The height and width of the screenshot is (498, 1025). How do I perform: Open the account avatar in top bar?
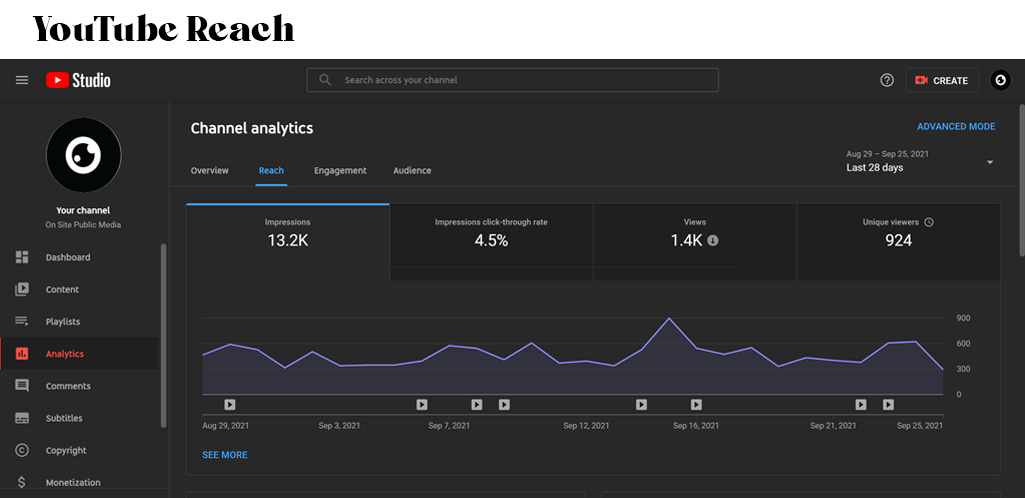[x=1001, y=80]
